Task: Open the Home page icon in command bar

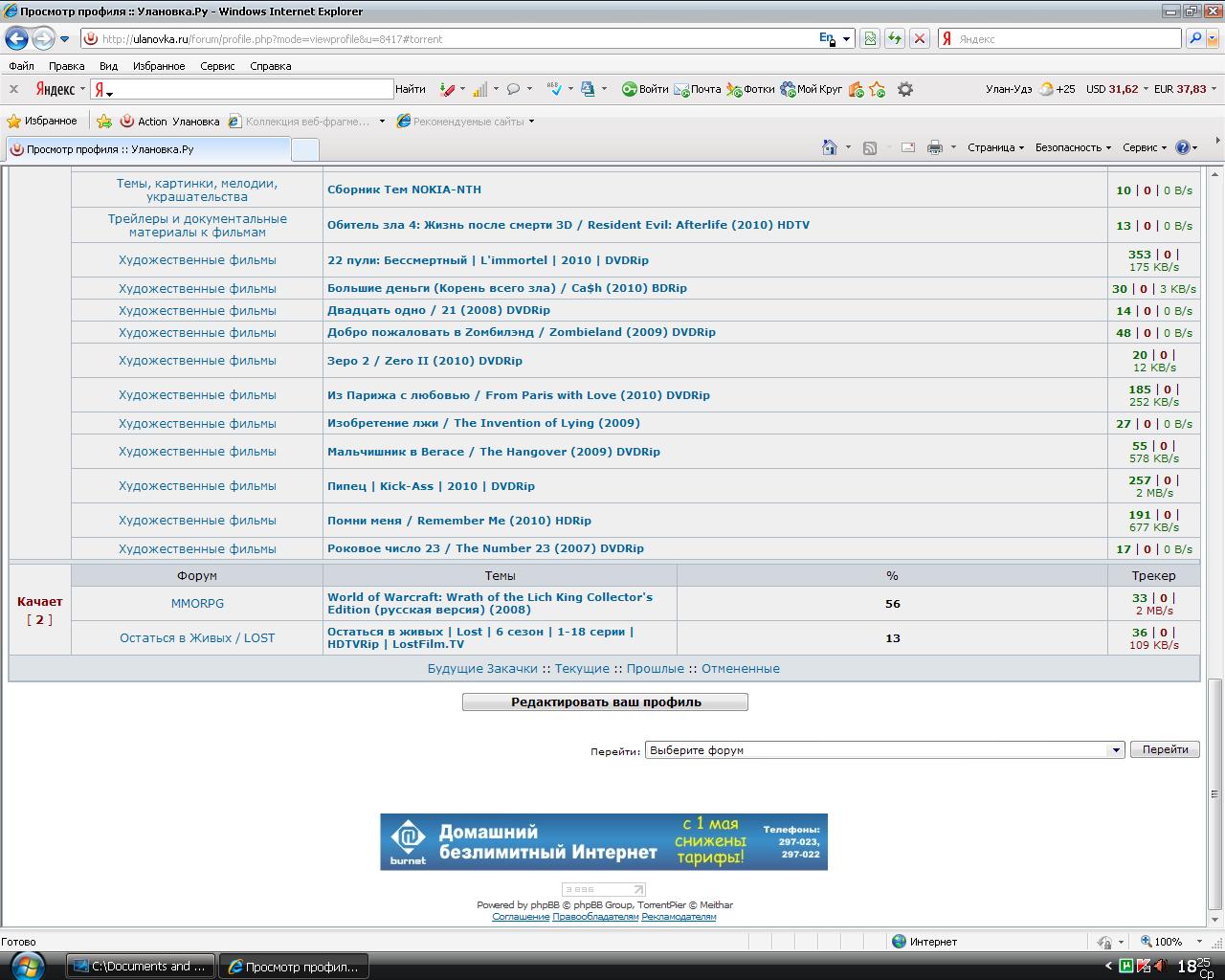Action: click(830, 147)
